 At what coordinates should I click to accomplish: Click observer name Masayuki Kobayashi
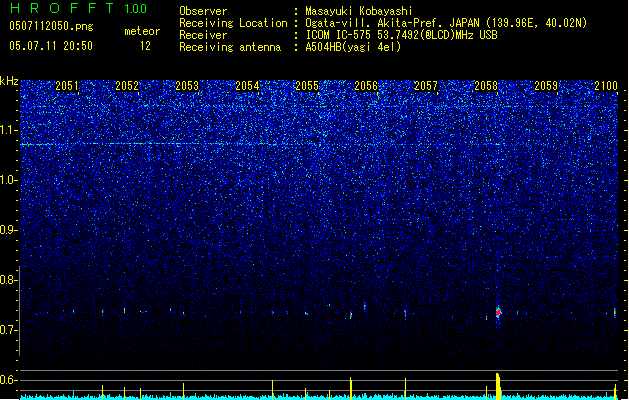359,11
